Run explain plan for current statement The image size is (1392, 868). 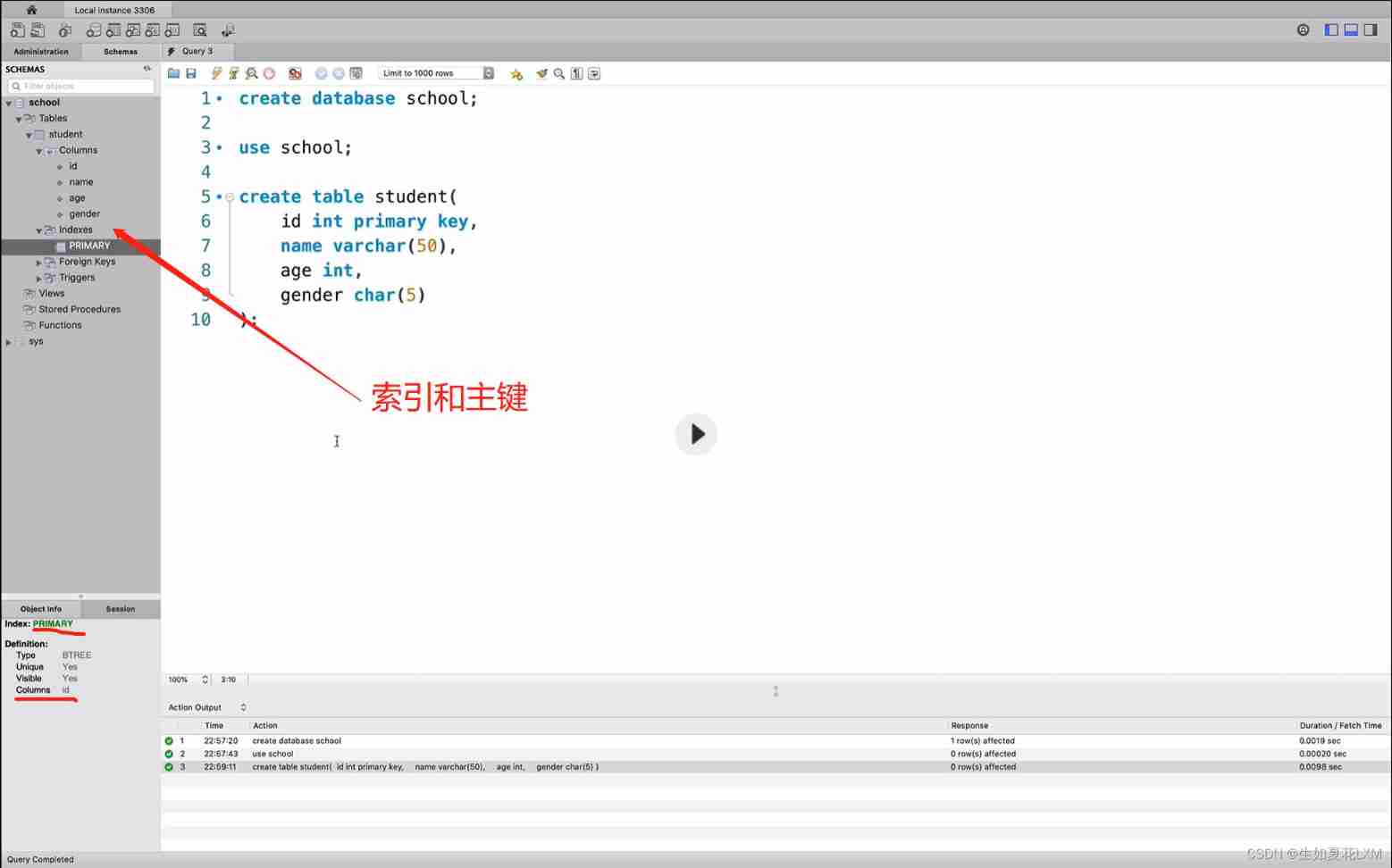tap(252, 73)
